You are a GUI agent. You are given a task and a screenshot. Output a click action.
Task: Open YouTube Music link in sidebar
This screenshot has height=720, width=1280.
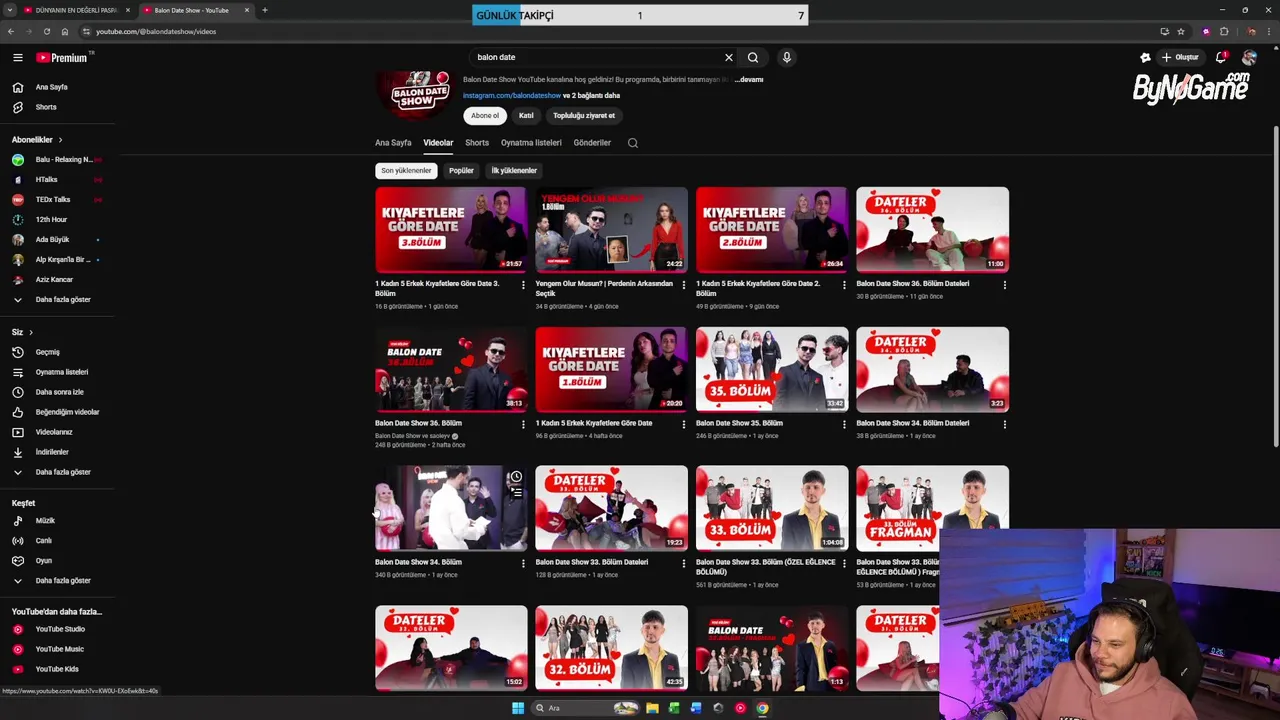point(58,649)
